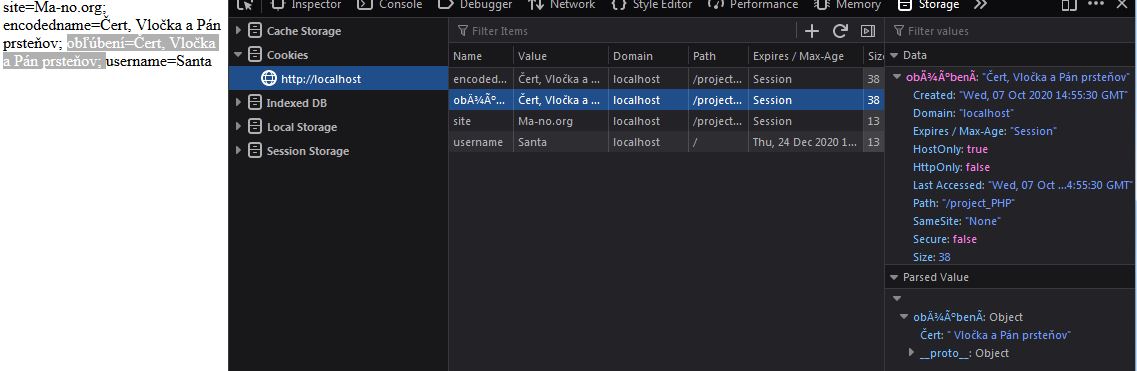Screen dimensions: 1137x371
Task: Open the devtools three-dot options menu
Action: (1096, 4)
